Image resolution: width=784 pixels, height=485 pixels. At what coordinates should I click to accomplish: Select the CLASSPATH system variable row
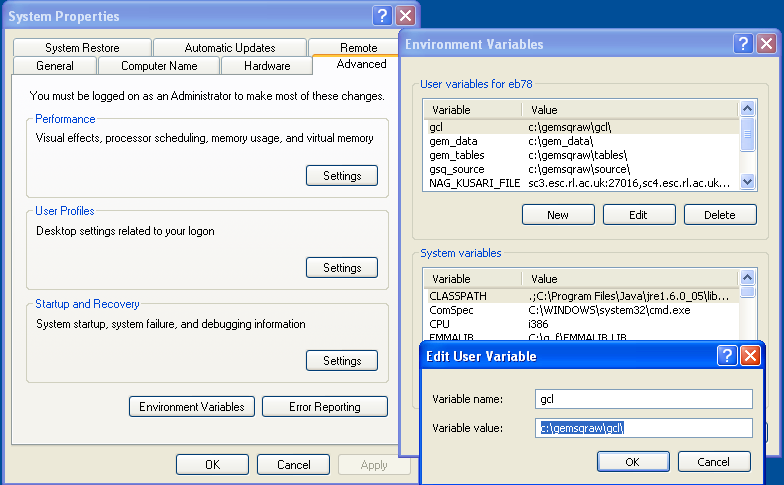coord(582,296)
